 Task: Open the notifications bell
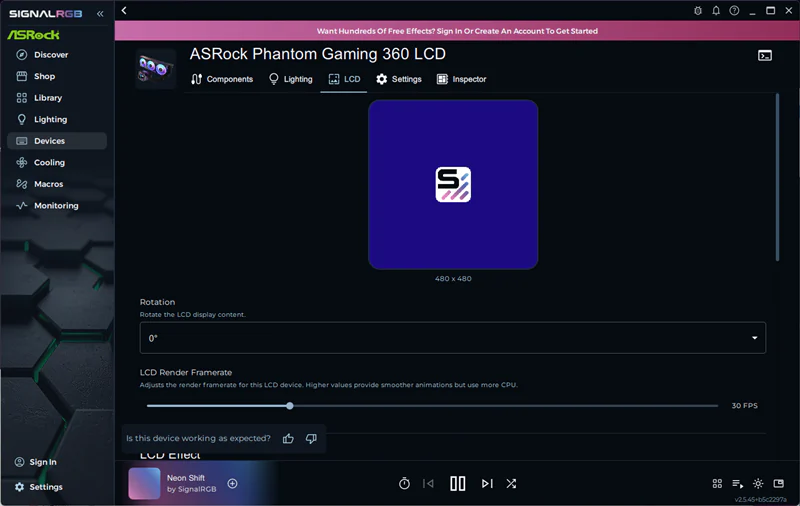point(716,10)
